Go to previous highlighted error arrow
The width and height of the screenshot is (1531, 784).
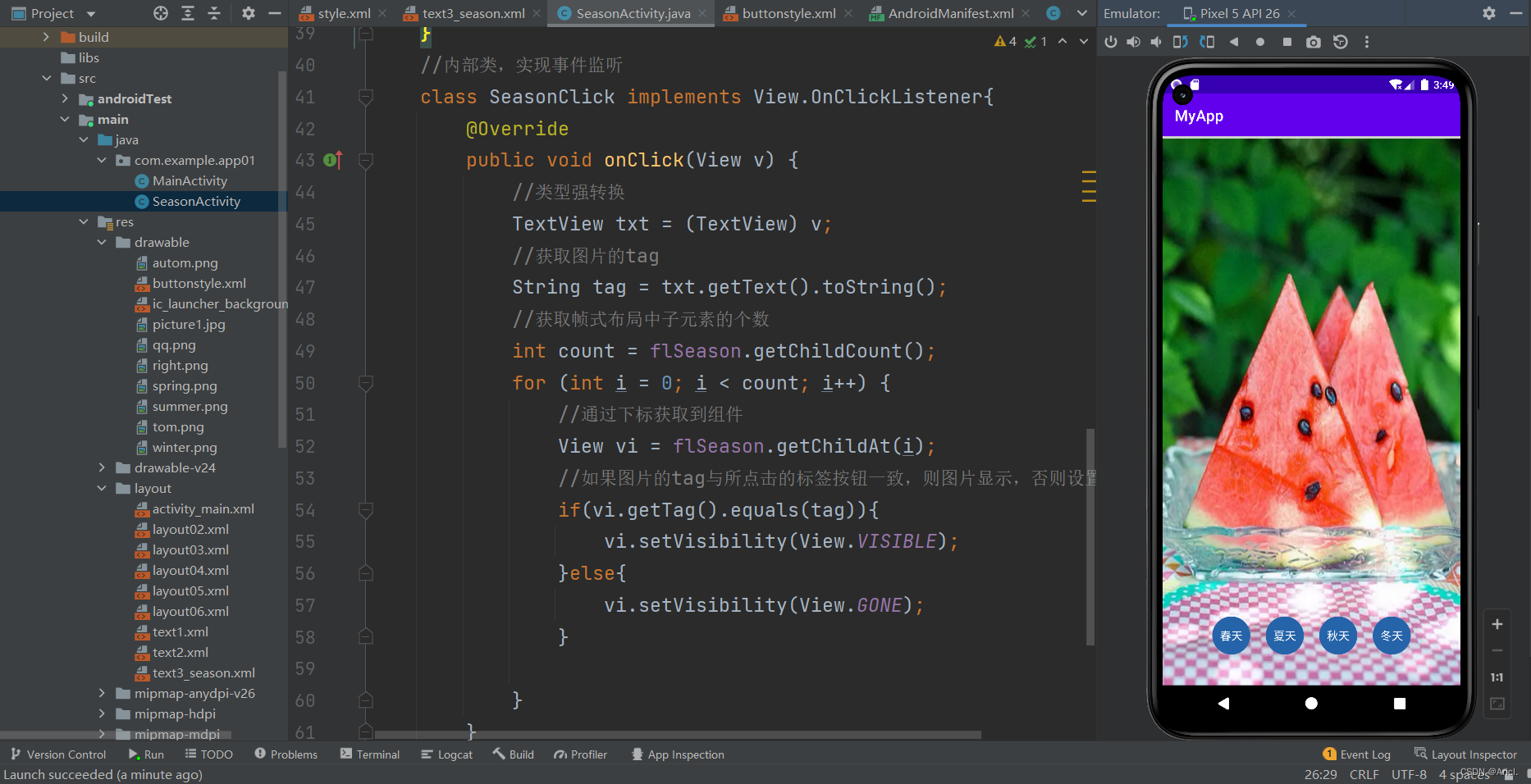pyautogui.click(x=1063, y=41)
